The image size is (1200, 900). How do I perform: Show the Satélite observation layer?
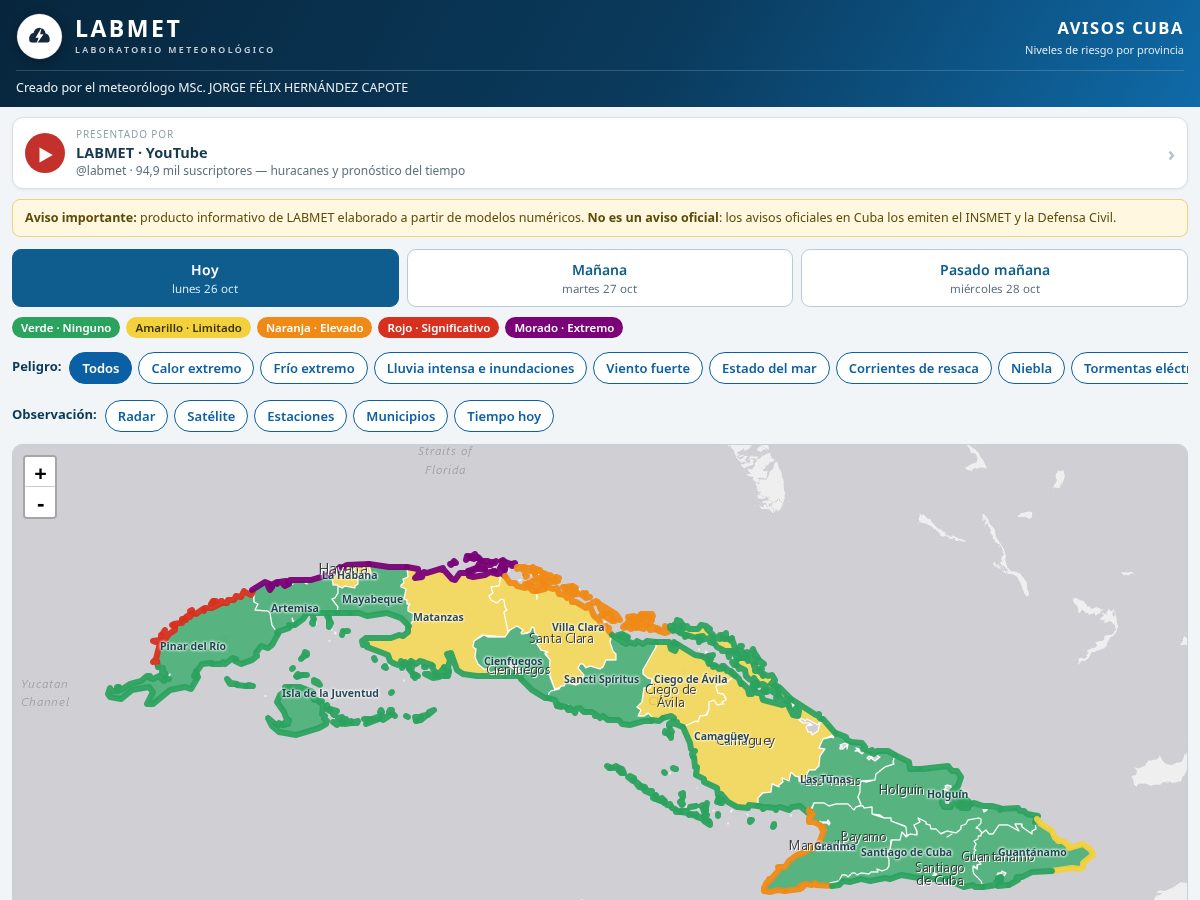tap(211, 416)
